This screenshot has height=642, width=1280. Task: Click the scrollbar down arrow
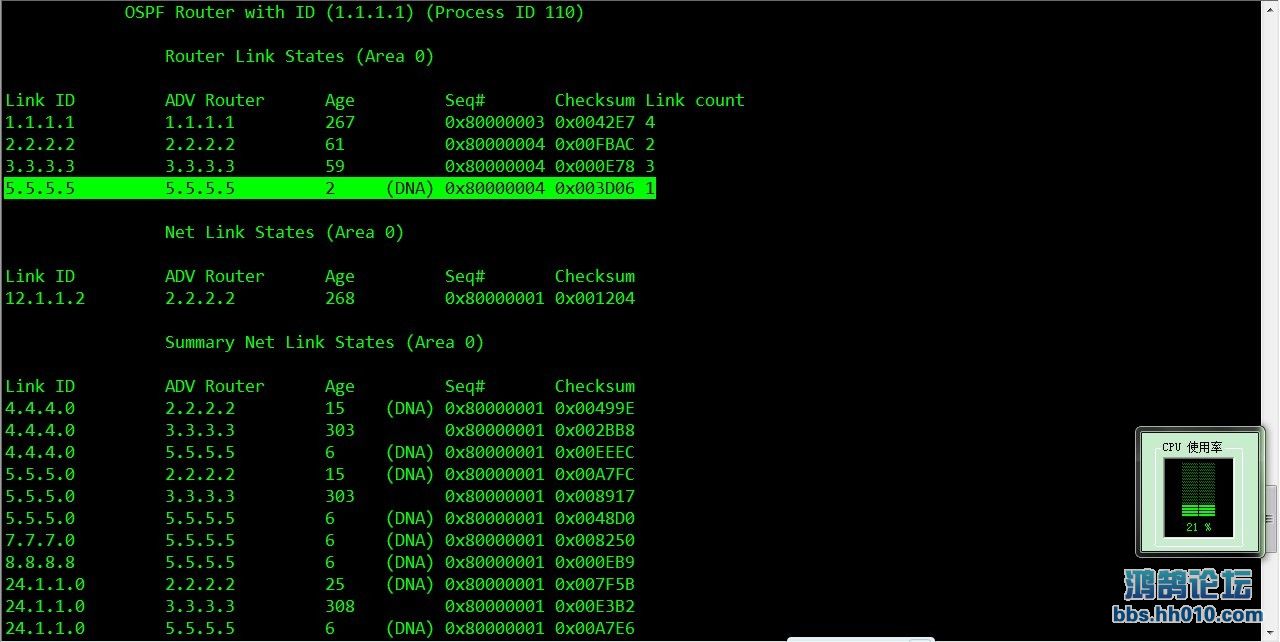(x=1270, y=632)
